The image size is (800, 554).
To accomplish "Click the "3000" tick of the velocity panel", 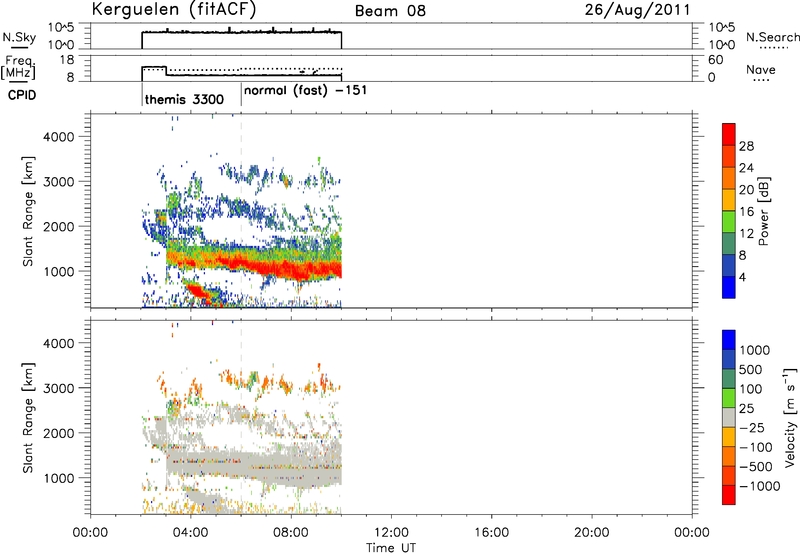I will pos(59,388).
